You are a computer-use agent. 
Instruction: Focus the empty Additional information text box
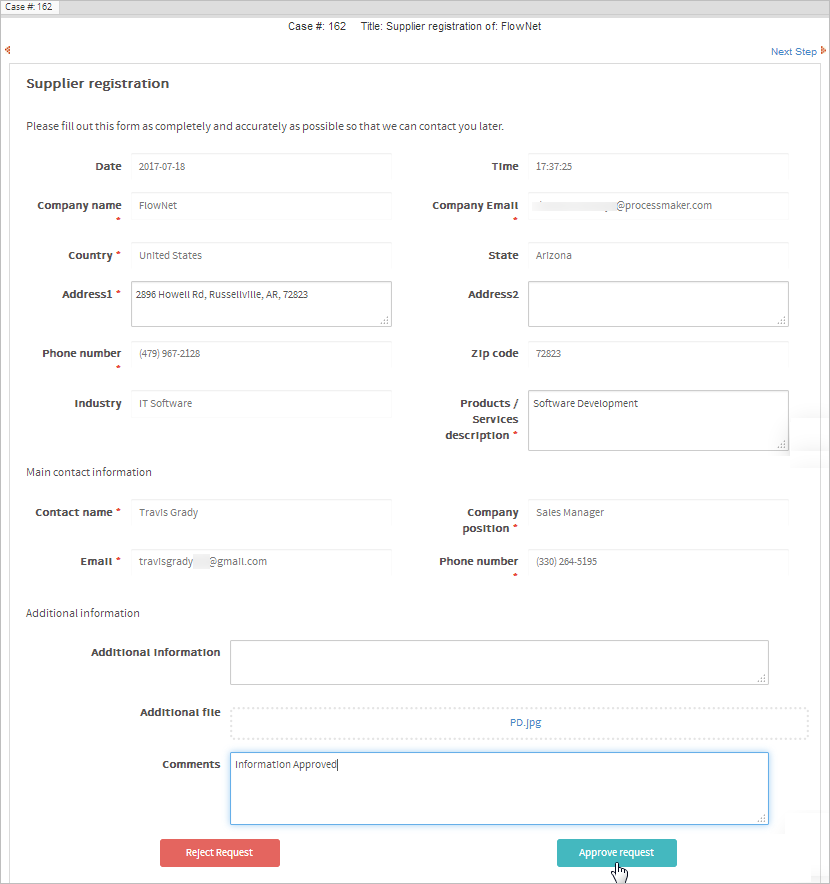click(499, 662)
